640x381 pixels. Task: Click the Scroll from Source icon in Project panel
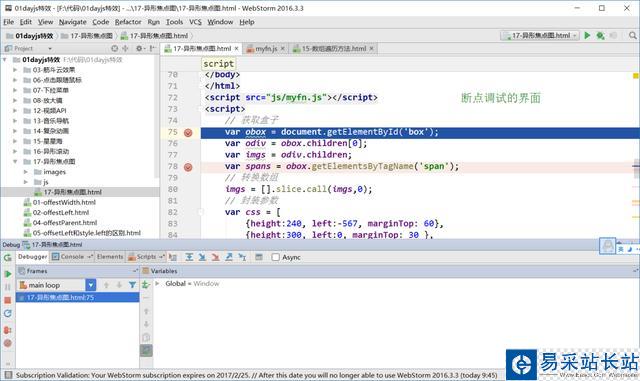tap(115, 48)
